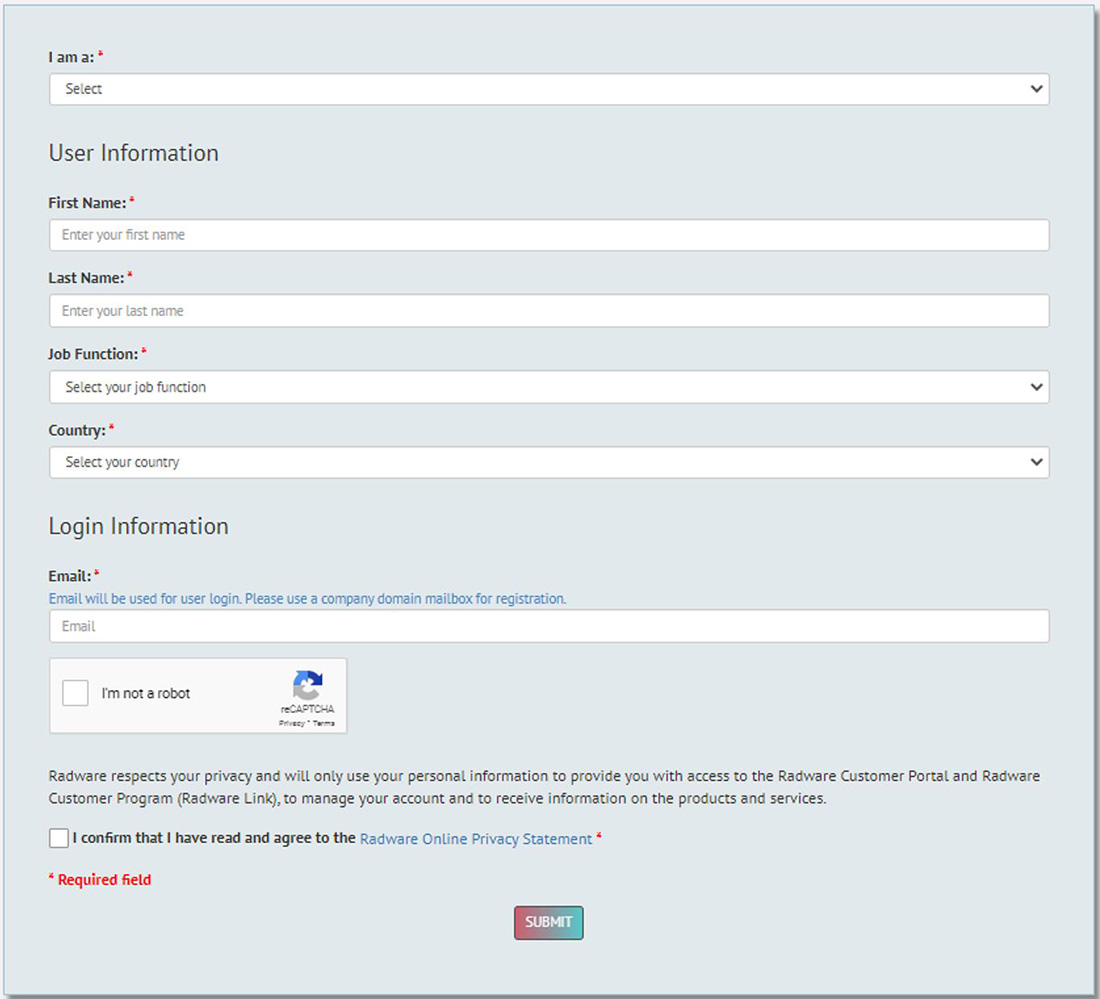Open the Country selection dropdown
This screenshot has height=999, width=1100.
coord(548,463)
